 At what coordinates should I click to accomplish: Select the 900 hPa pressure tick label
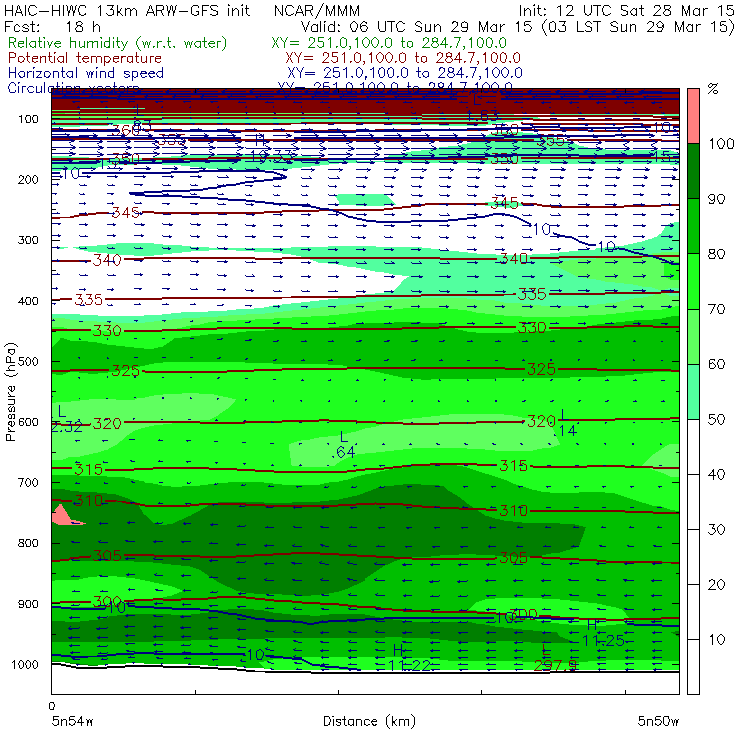click(28, 604)
